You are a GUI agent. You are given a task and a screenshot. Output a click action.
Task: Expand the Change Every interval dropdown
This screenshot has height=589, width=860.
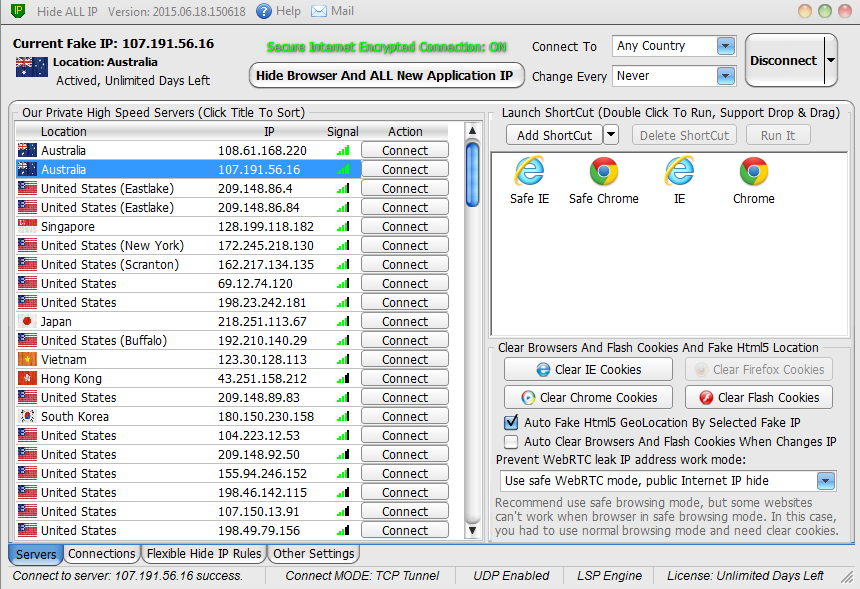725,76
